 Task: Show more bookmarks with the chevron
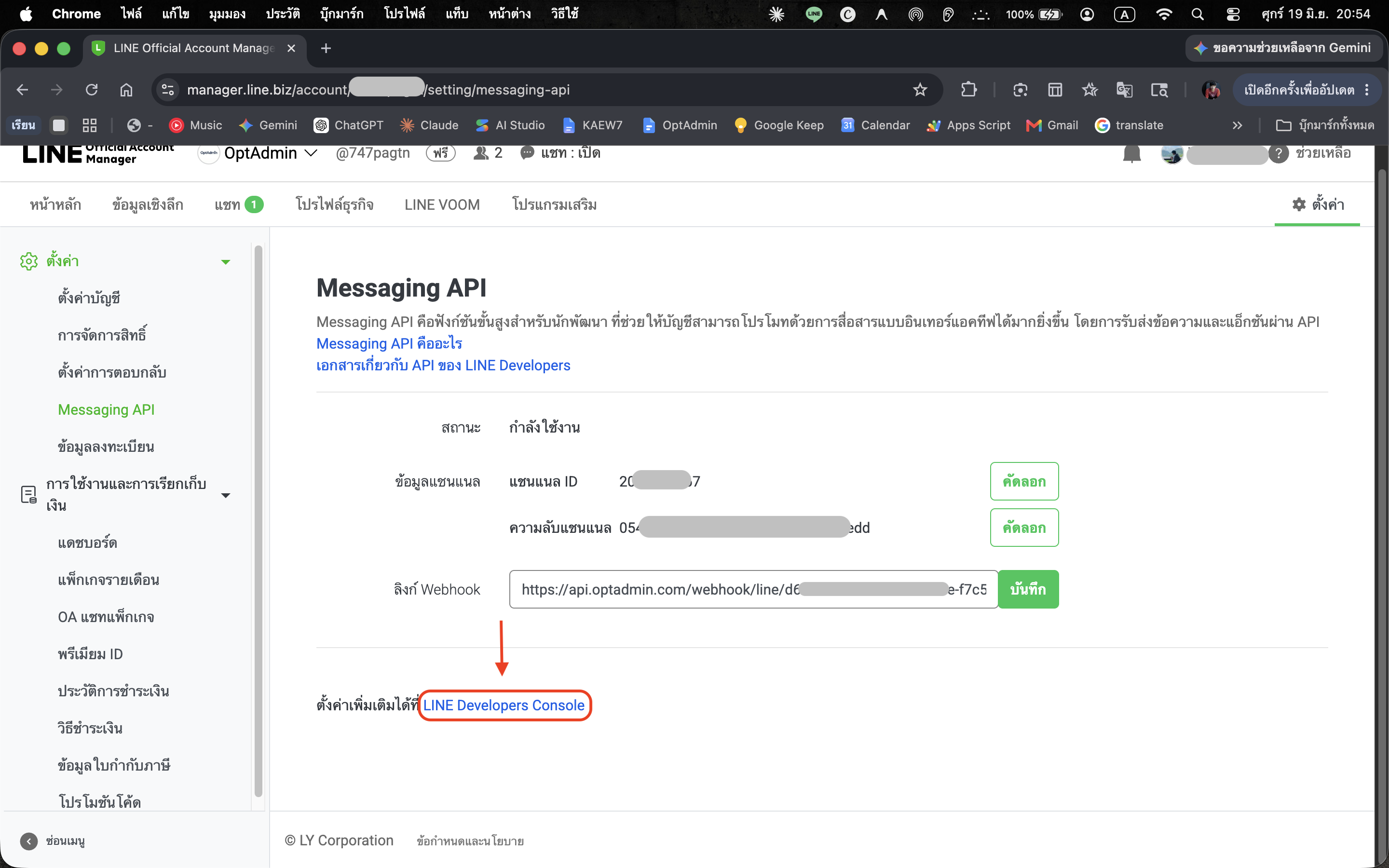click(1238, 125)
